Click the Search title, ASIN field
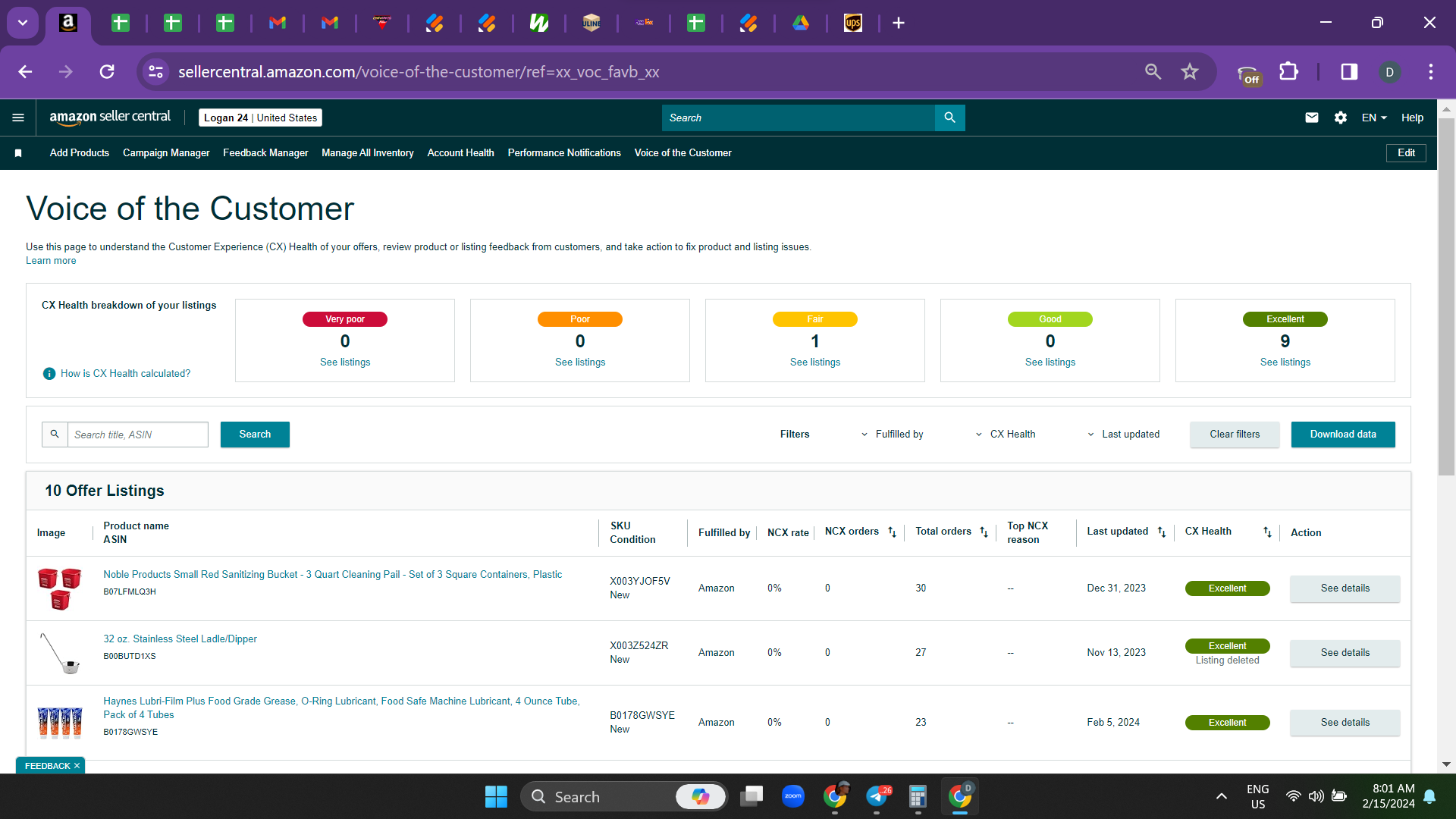This screenshot has width=1456, height=819. click(137, 435)
